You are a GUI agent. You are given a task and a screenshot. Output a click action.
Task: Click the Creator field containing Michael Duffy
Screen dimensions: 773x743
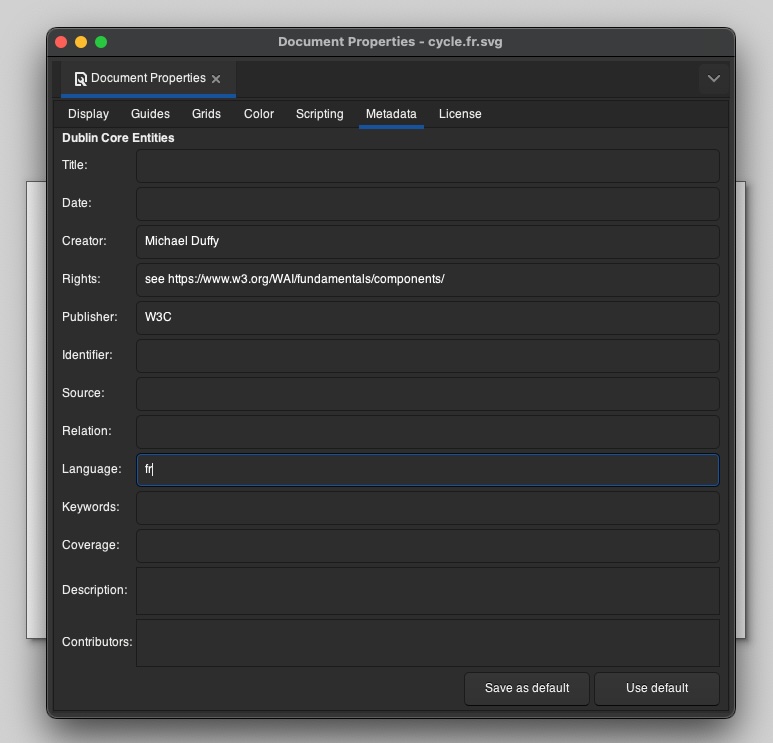click(427, 242)
